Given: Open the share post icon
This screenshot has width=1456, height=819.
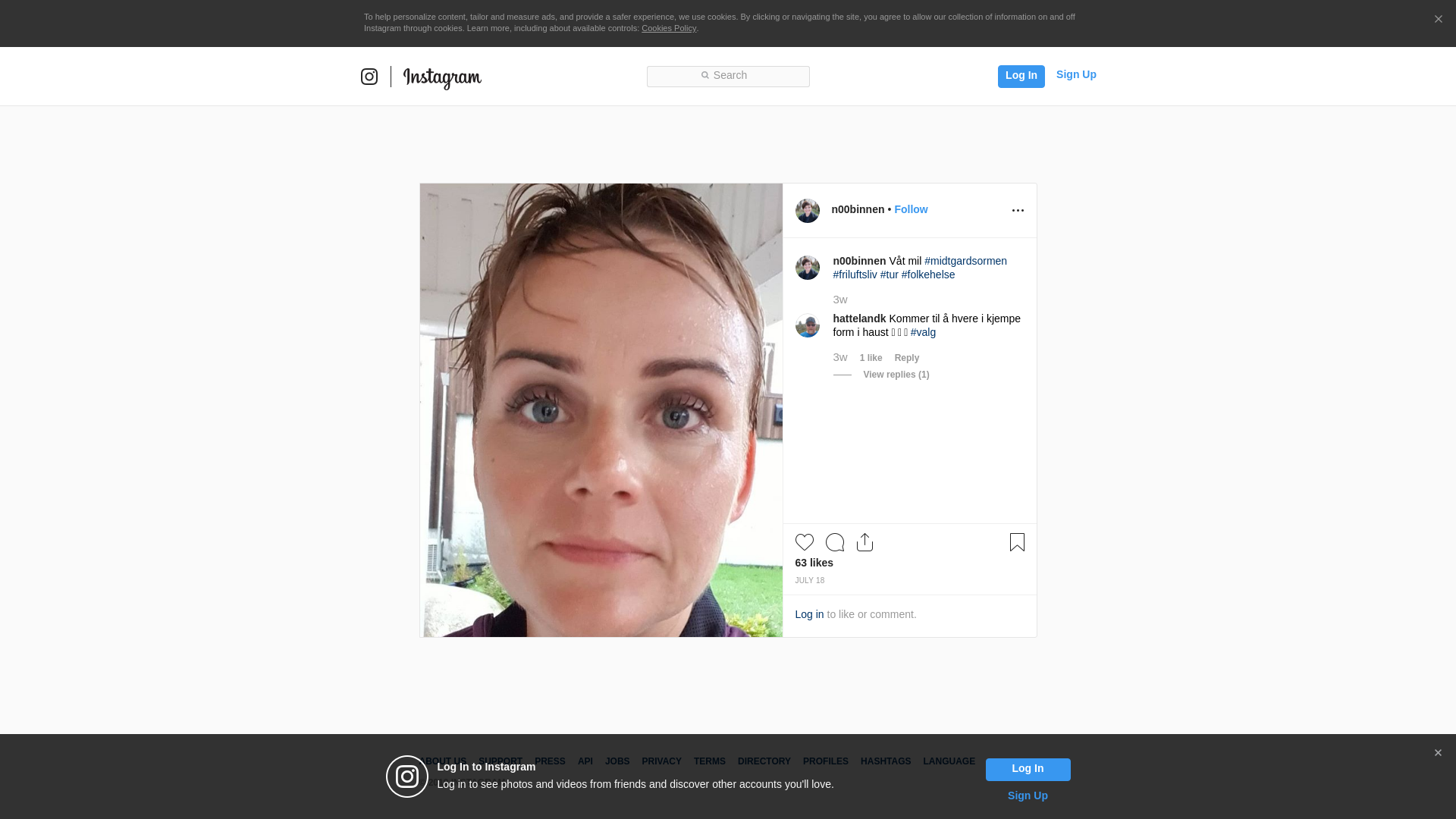Looking at the screenshot, I should click(864, 542).
